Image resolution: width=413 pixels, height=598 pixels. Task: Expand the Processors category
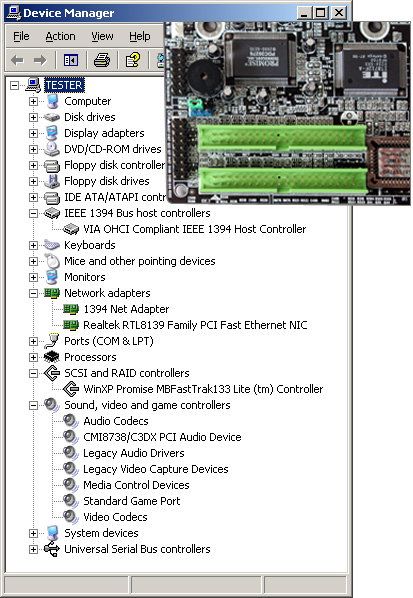coord(34,357)
